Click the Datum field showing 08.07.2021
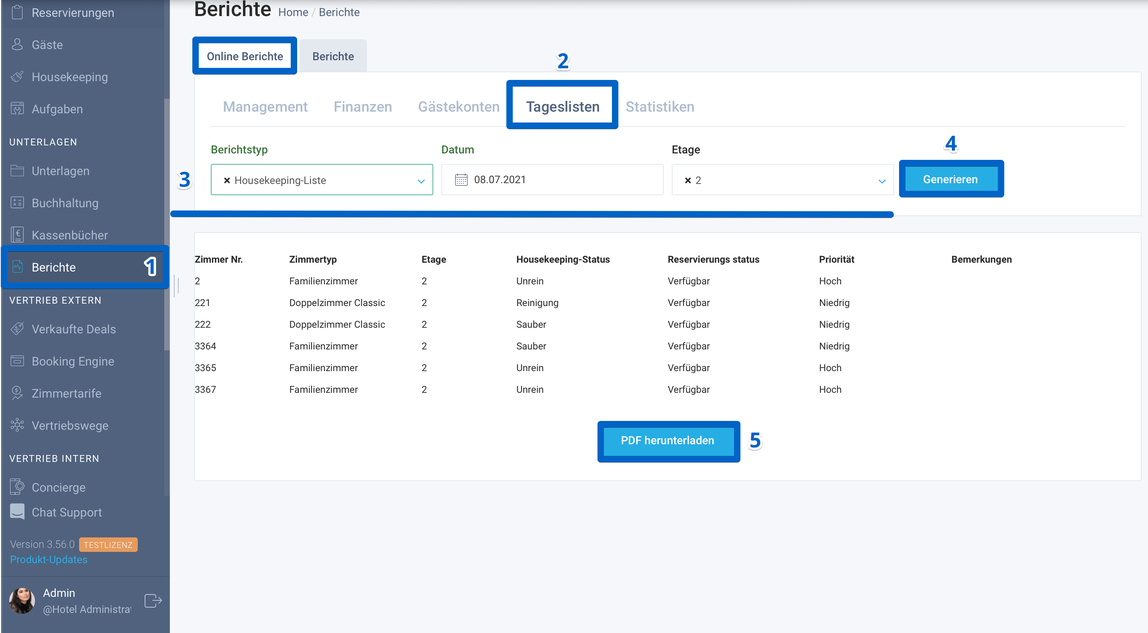This screenshot has width=1148, height=633. tap(552, 179)
